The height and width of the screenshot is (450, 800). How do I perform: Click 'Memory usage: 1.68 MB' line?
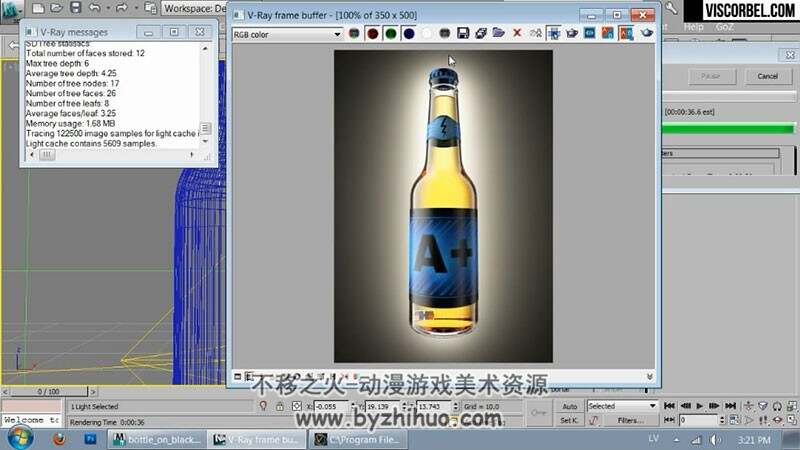click(70, 123)
